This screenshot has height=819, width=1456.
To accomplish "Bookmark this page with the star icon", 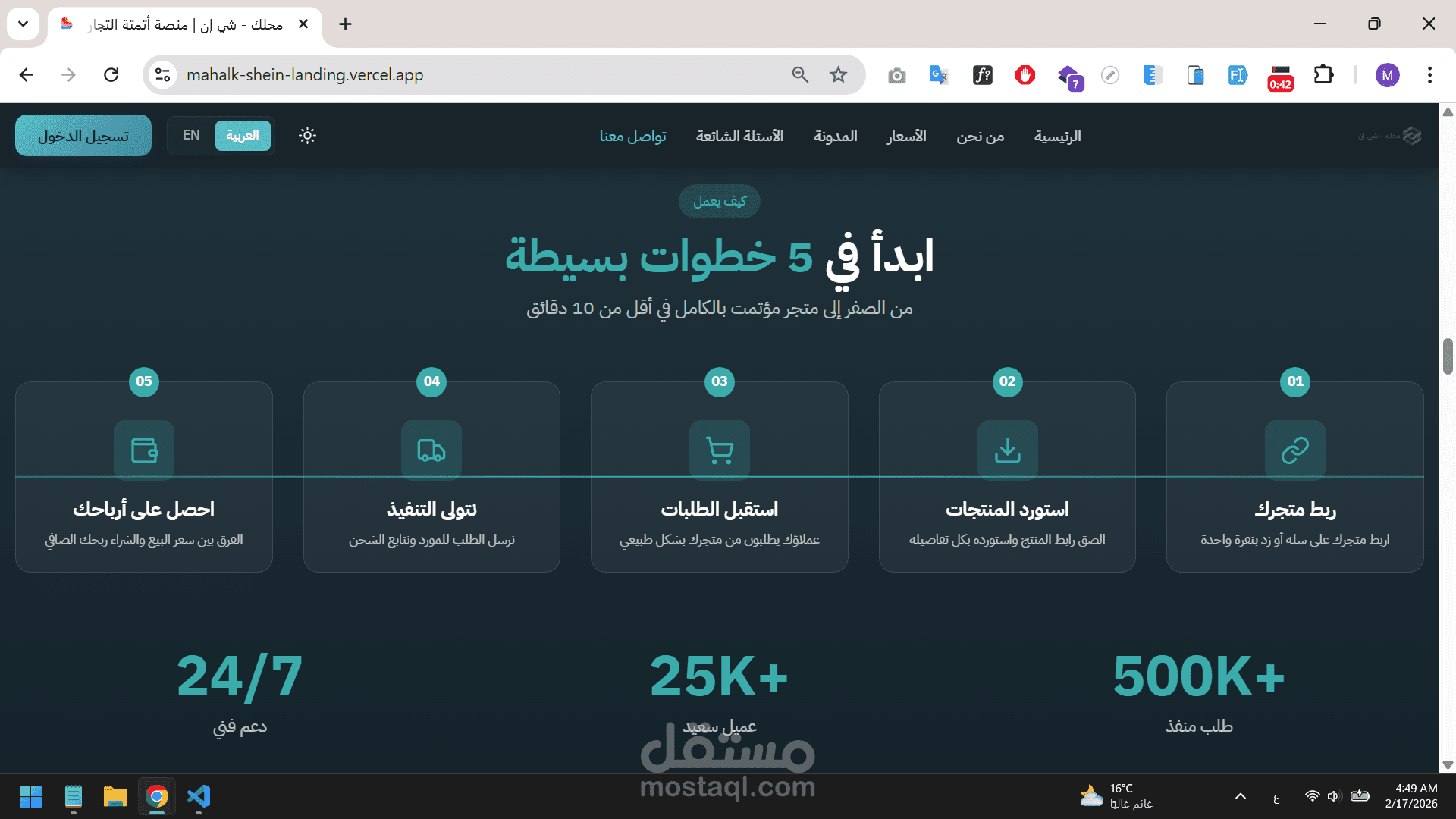I will pyautogui.click(x=838, y=74).
